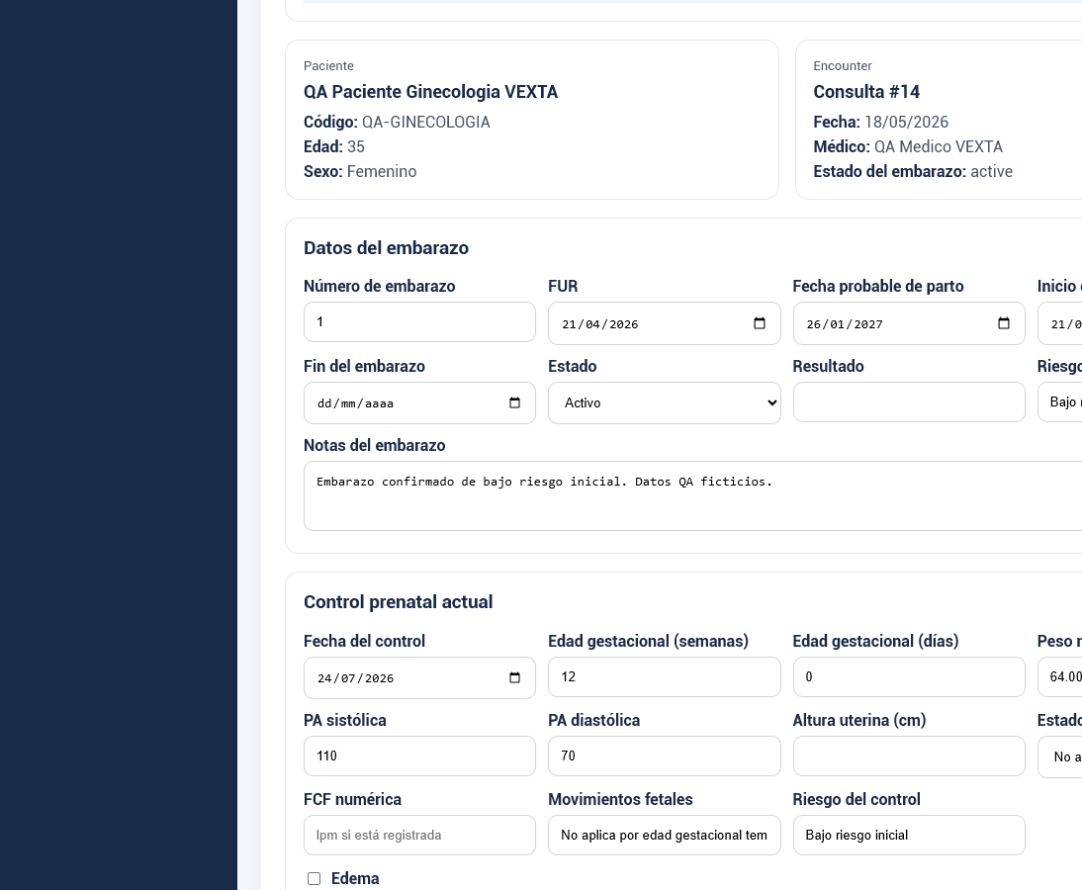Open calendar icon in Fecha del control field
The image size is (1082, 890).
pyautogui.click(x=514, y=678)
